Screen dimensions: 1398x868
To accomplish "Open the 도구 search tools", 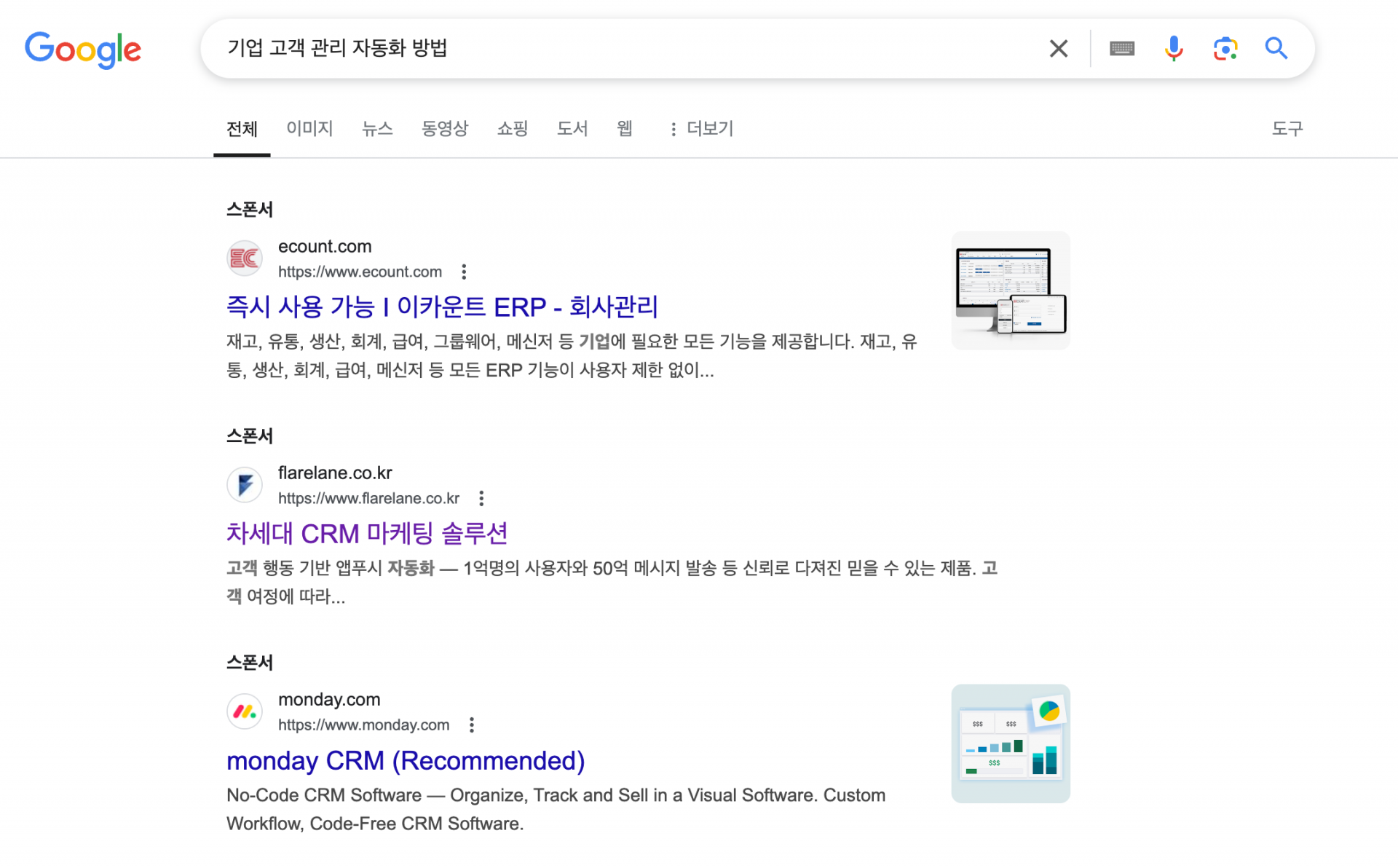I will click(x=1287, y=129).
